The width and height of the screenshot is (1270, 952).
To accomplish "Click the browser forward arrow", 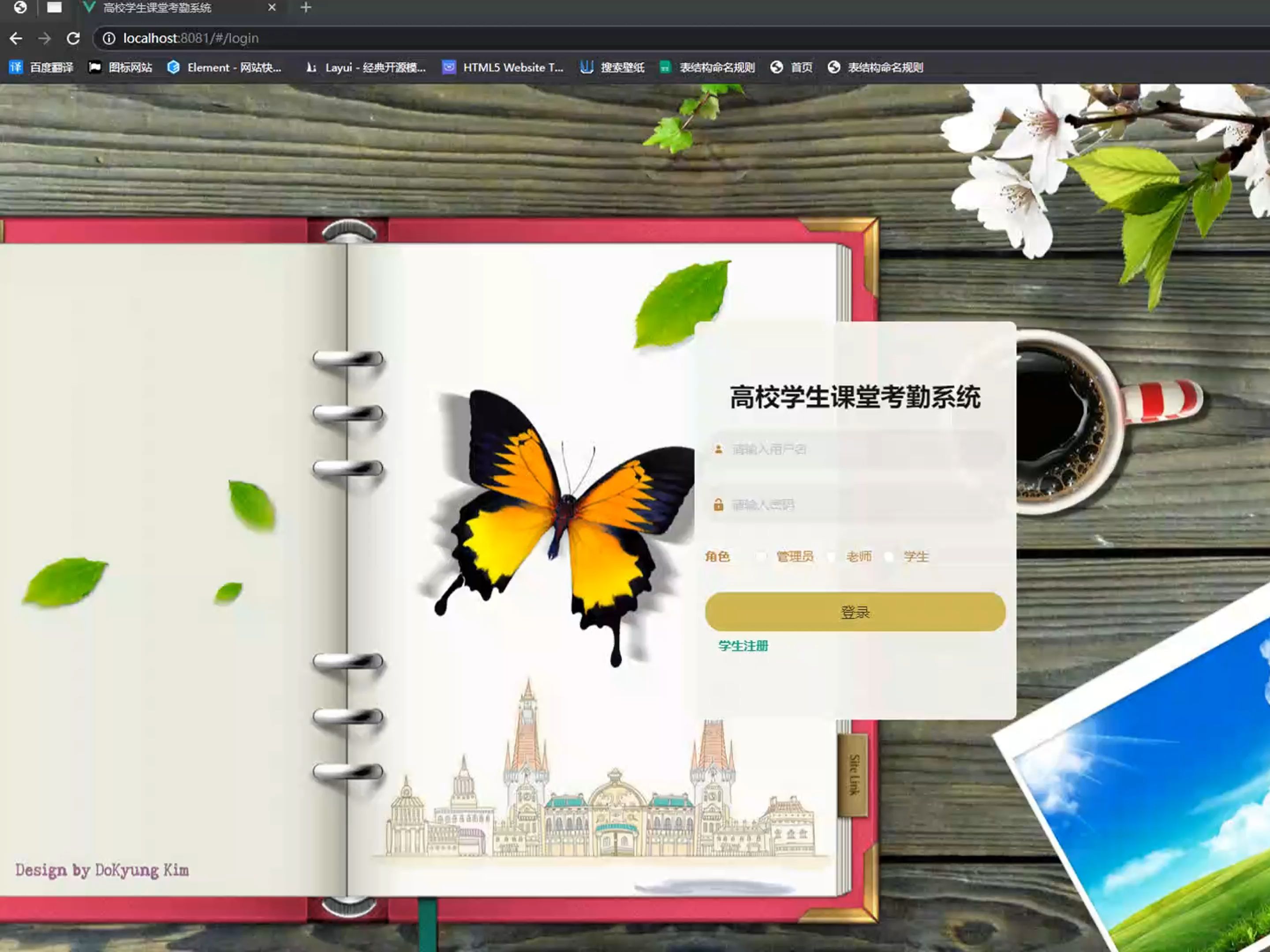I will coord(44,38).
